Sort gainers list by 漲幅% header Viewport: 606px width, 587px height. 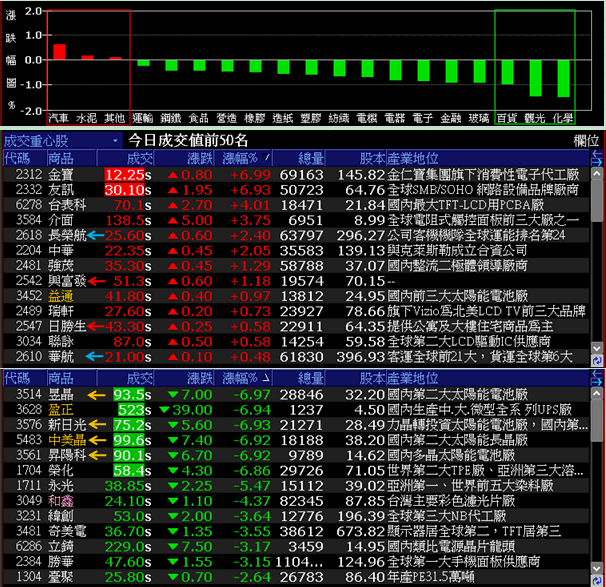pos(246,158)
